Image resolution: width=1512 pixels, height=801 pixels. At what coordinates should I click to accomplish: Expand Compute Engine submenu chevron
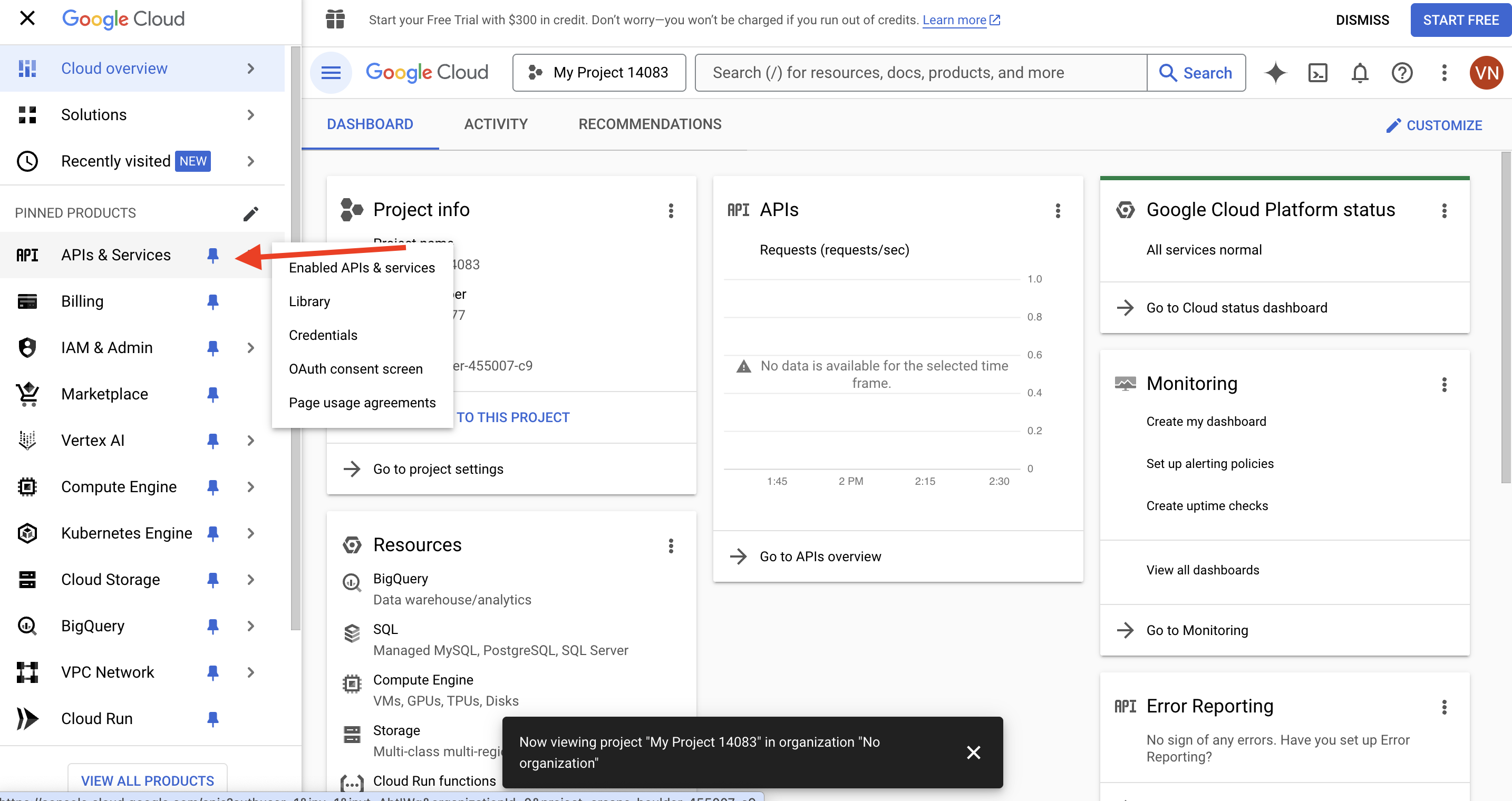(250, 487)
